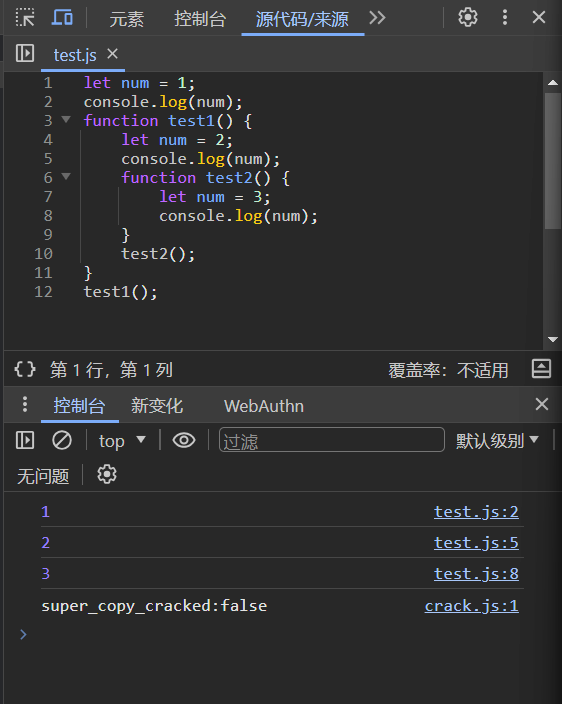
Task: Click 第 1 行, 第 1 列 position indicator
Action: 111,370
